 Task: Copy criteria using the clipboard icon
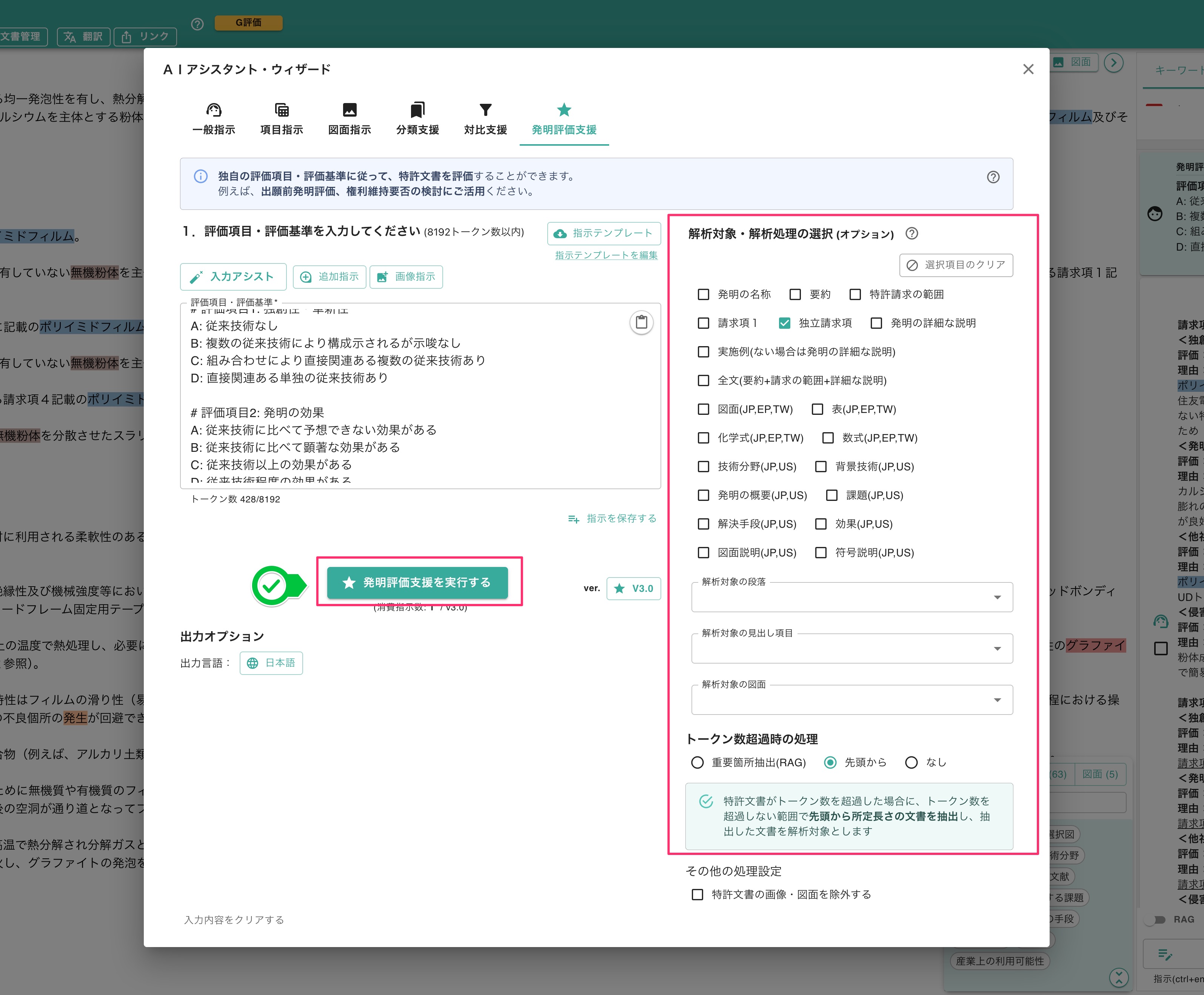641,322
